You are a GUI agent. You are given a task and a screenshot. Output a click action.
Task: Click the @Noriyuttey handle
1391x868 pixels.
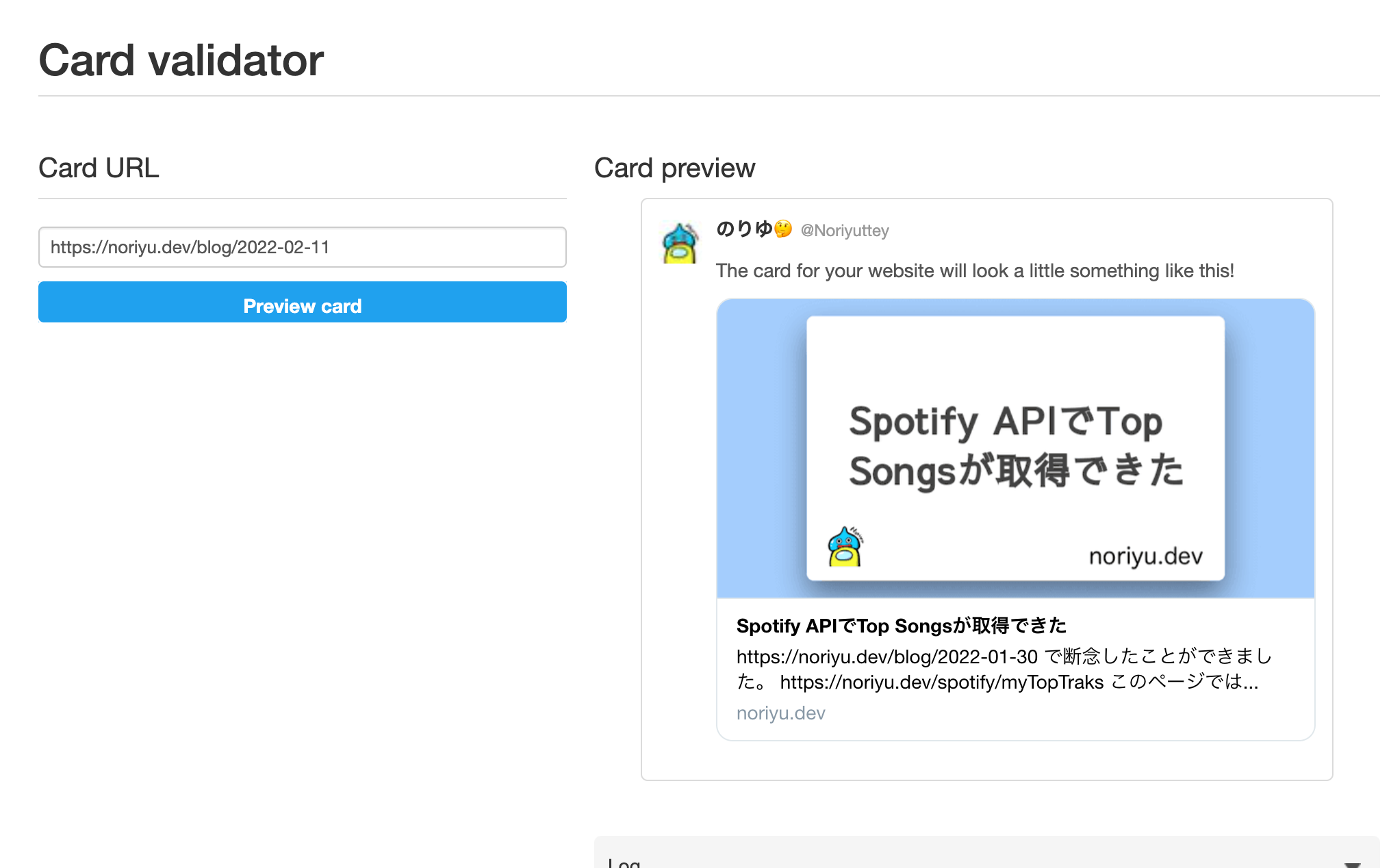coord(845,231)
